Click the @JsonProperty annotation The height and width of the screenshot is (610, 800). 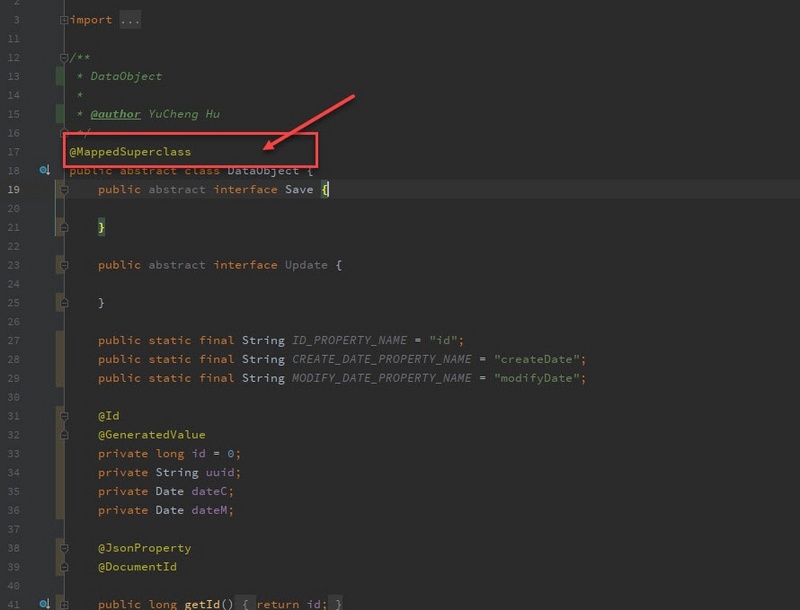(144, 548)
